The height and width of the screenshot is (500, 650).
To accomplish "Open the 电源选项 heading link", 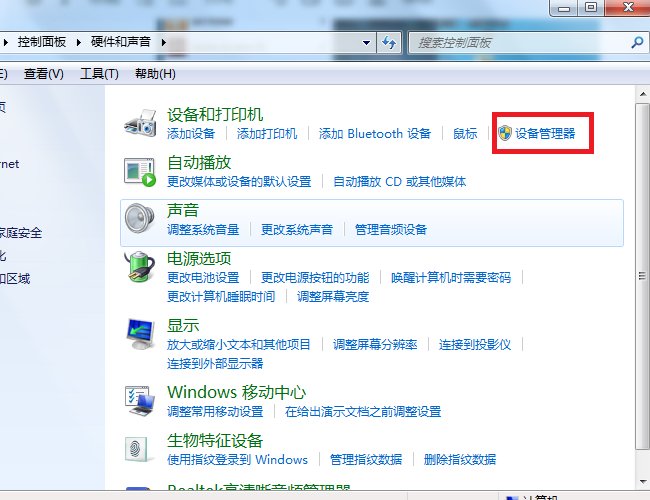I will pos(199,258).
